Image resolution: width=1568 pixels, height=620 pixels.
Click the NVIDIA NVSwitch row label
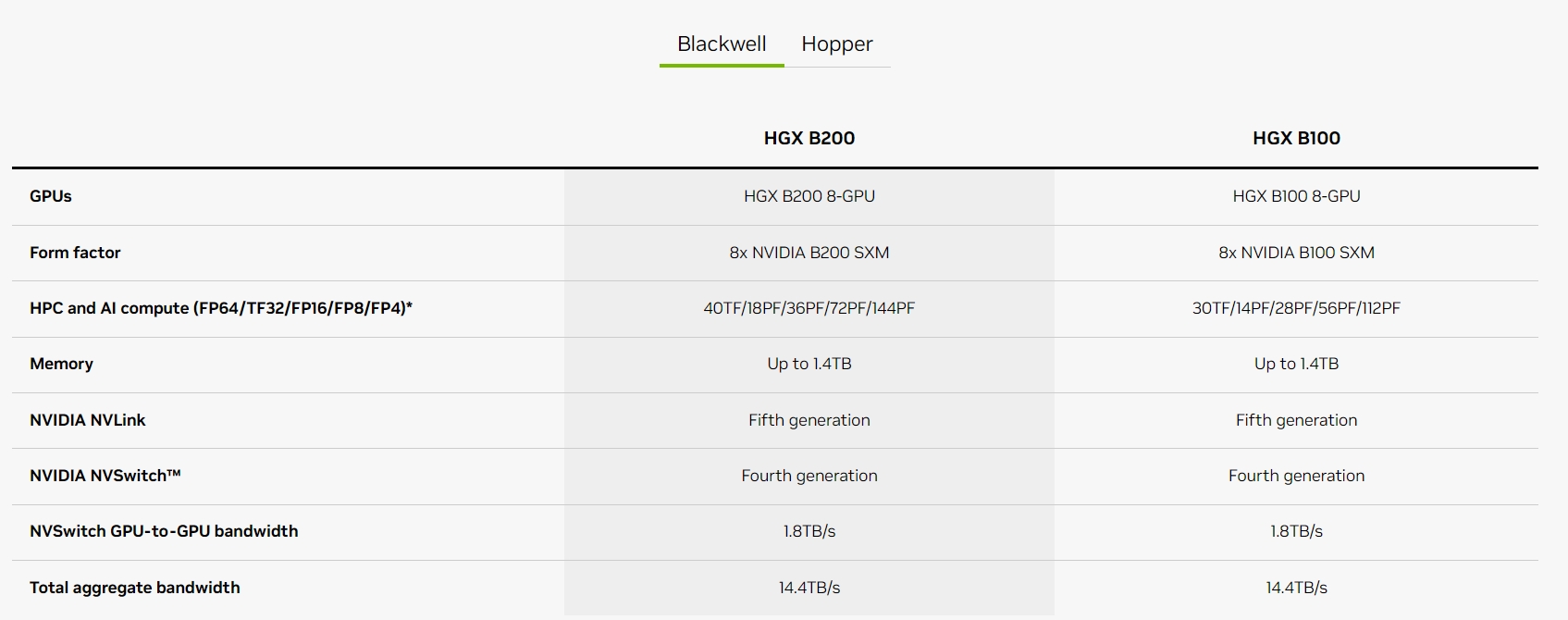(105, 476)
